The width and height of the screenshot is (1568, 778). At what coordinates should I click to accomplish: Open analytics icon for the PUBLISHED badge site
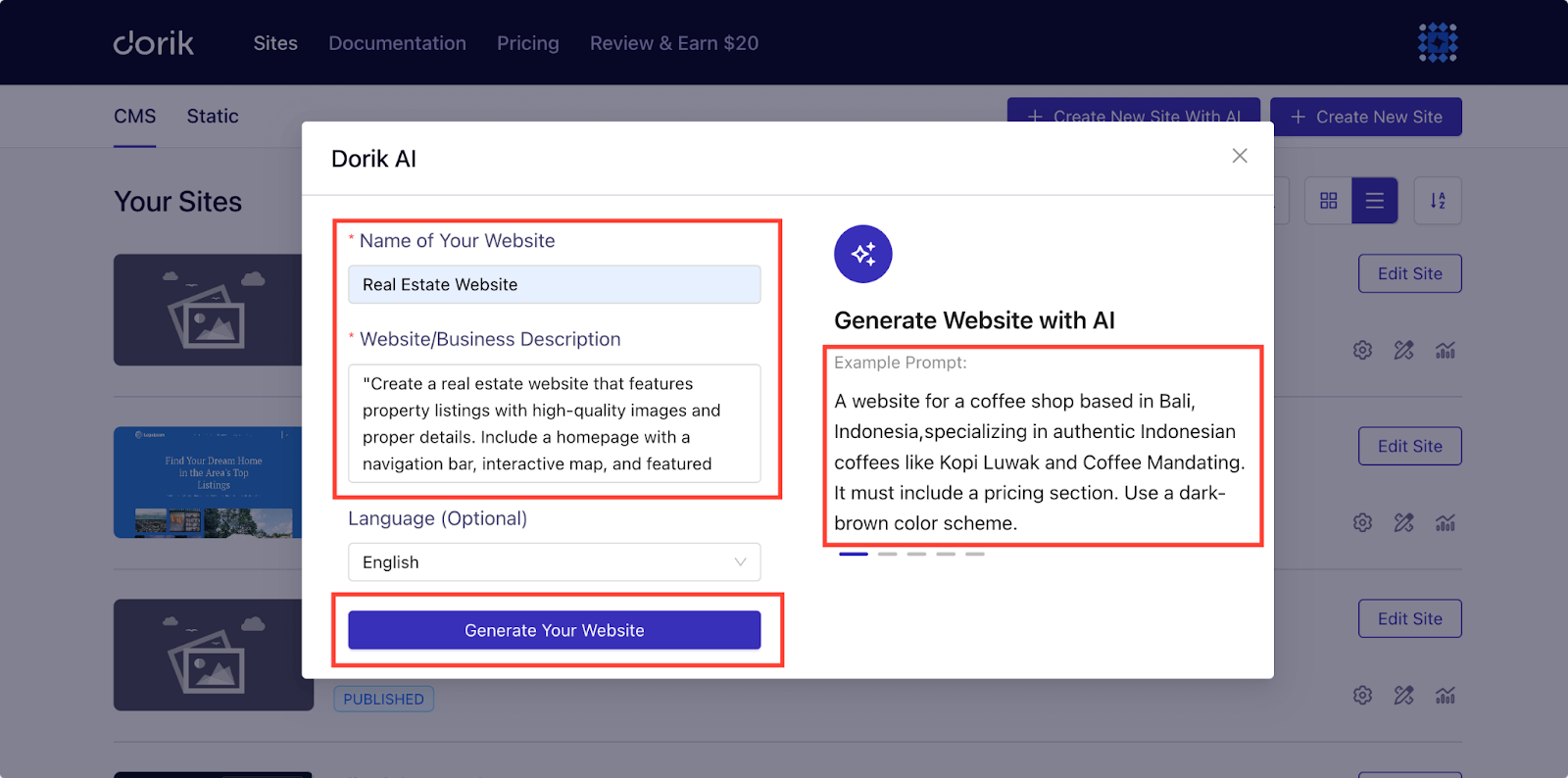pos(1445,695)
